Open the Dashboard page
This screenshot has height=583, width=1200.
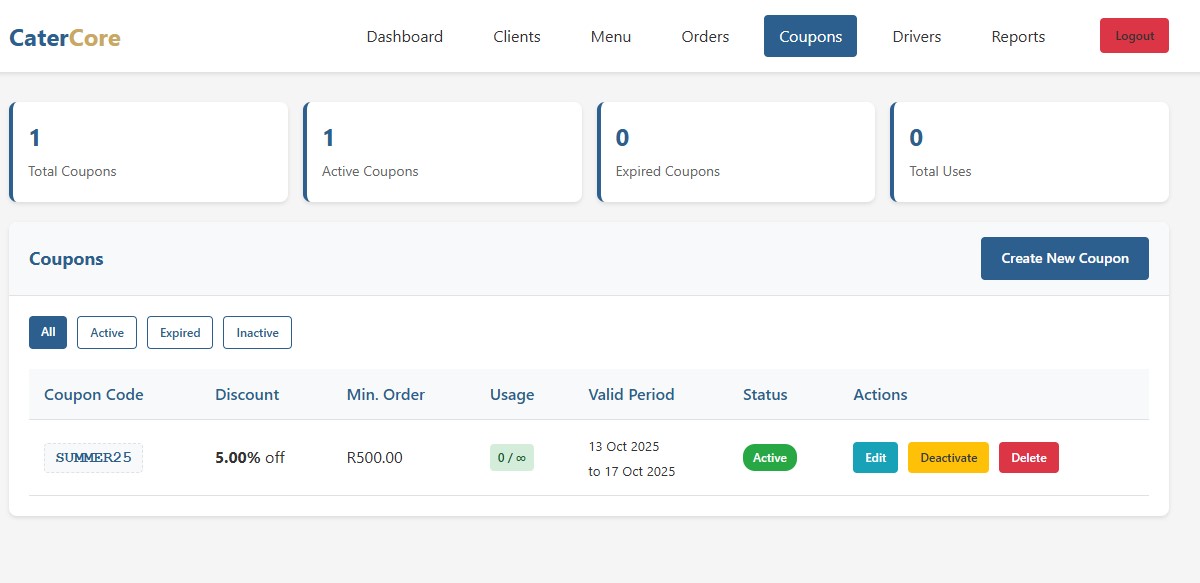click(404, 36)
